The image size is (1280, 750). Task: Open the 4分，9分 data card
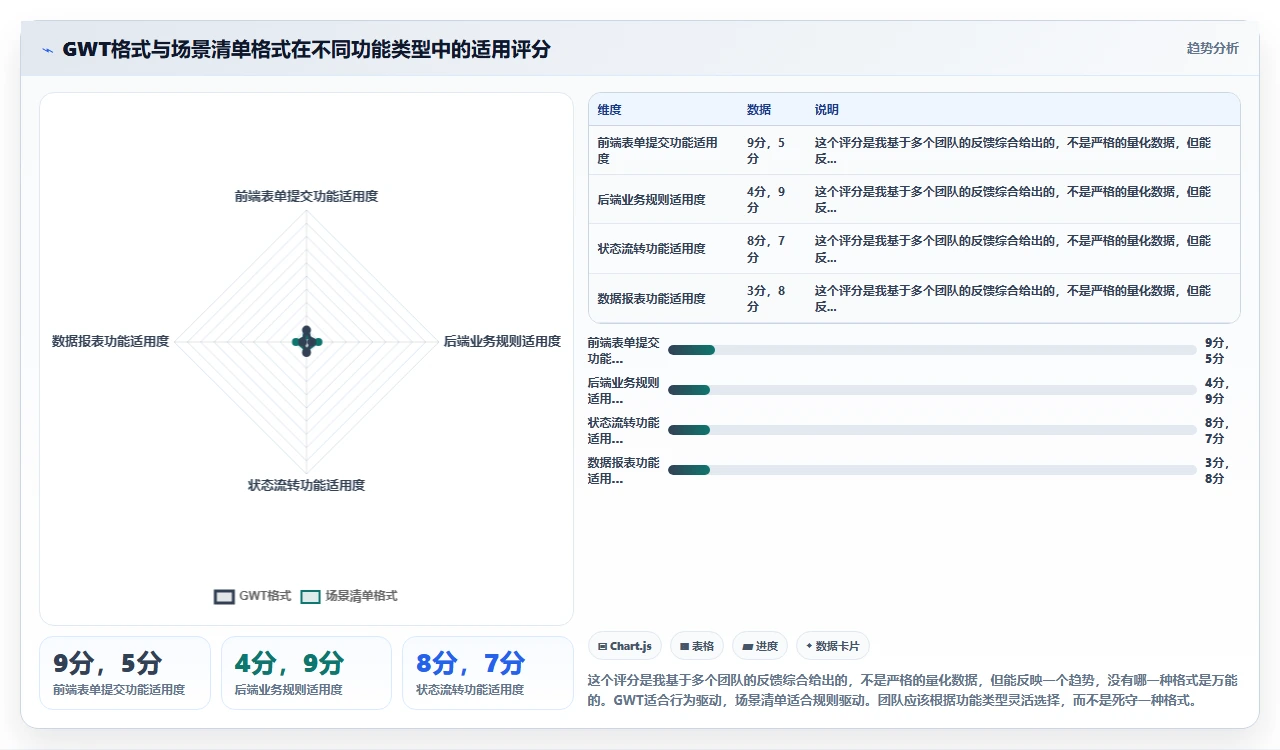306,673
